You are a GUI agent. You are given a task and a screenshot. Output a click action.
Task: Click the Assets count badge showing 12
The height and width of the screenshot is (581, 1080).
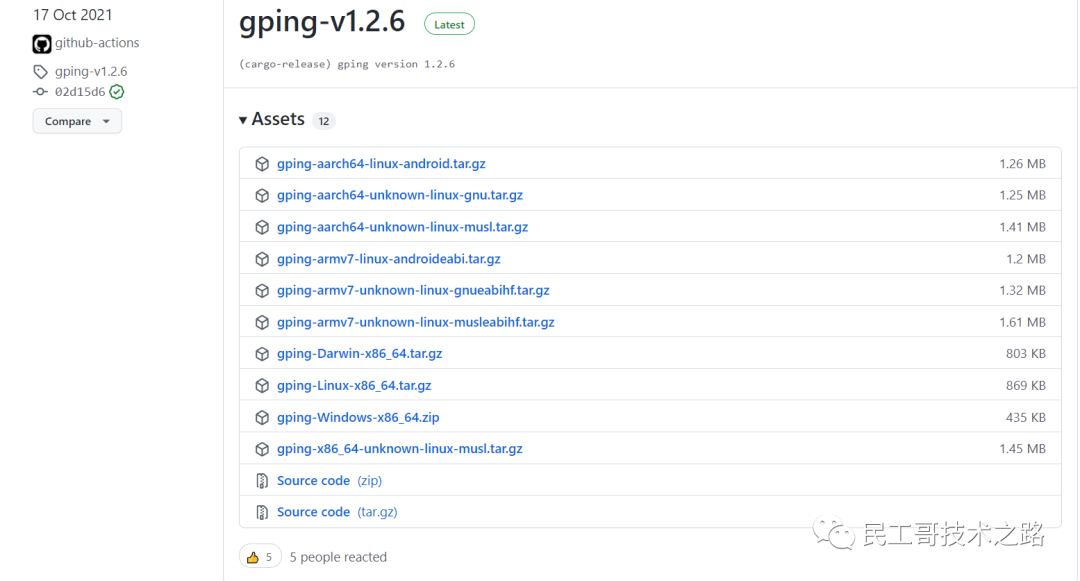coord(324,121)
